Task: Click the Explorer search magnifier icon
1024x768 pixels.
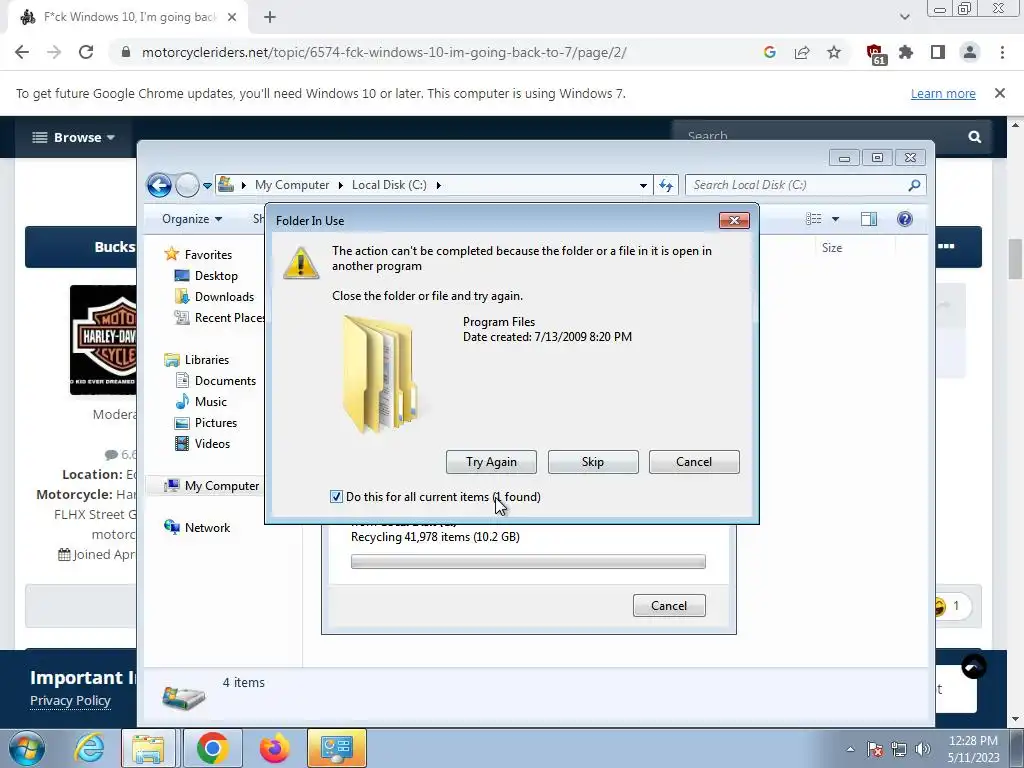Action: click(x=914, y=185)
